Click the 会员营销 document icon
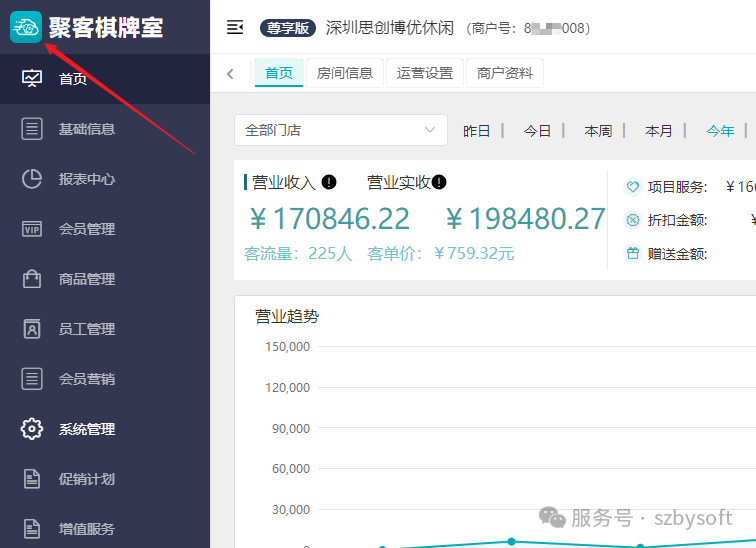 click(32, 379)
